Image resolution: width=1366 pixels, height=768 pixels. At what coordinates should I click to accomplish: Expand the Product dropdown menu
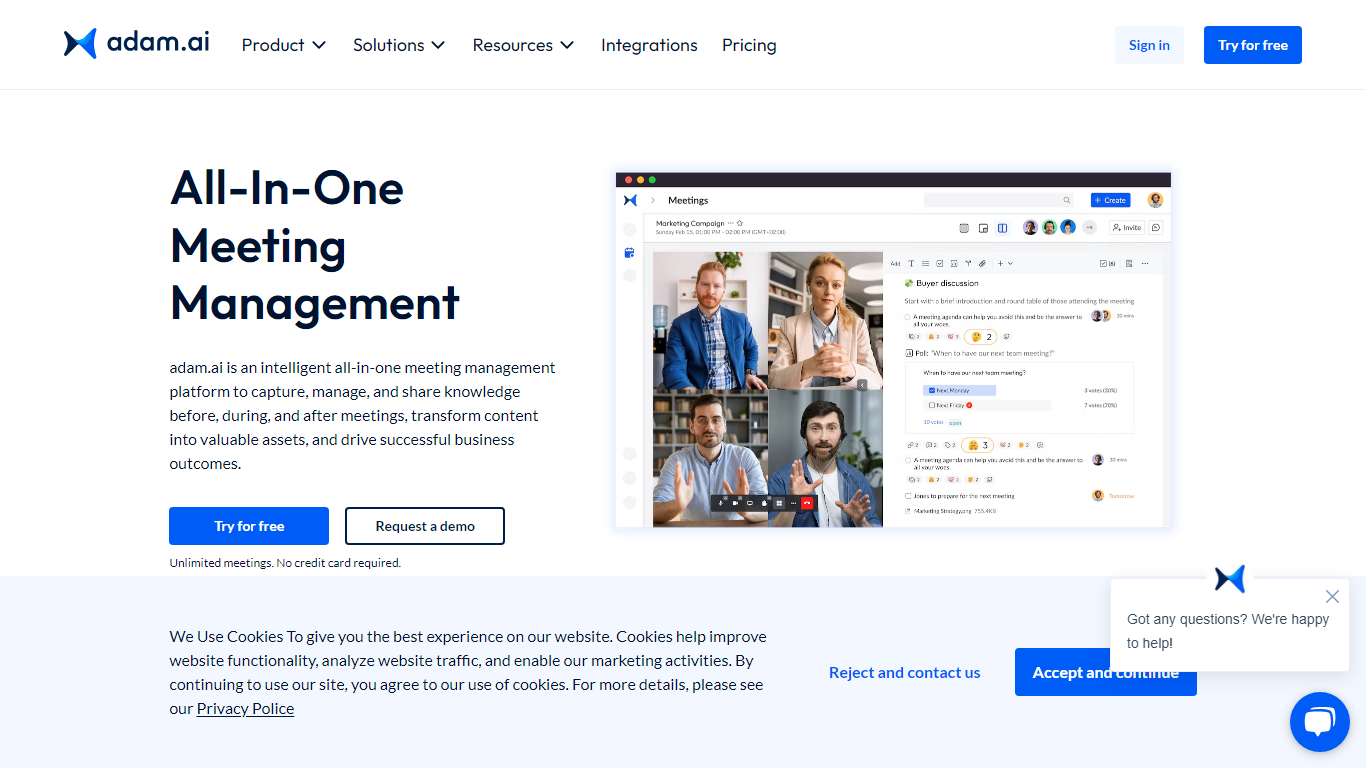tap(284, 45)
